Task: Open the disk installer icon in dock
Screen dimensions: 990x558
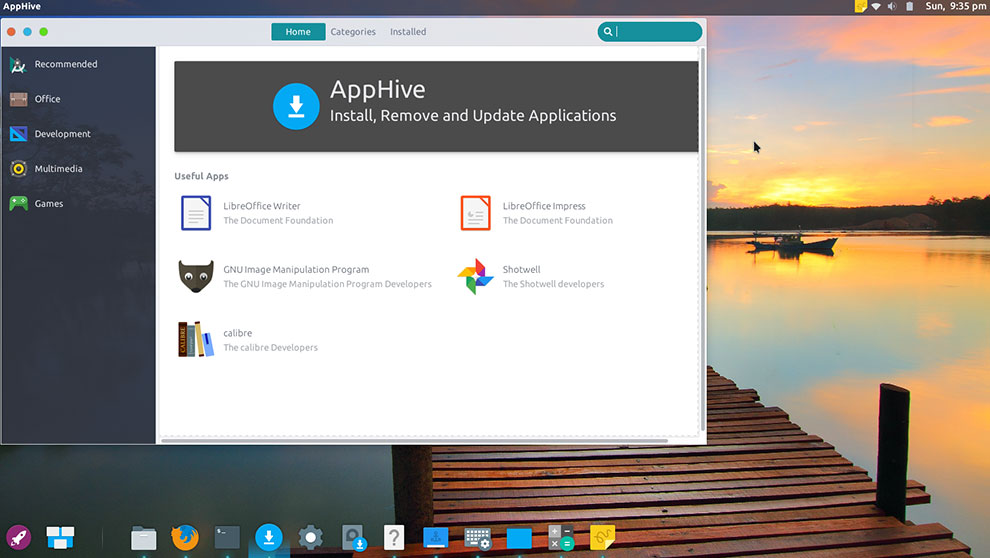Action: coord(352,538)
